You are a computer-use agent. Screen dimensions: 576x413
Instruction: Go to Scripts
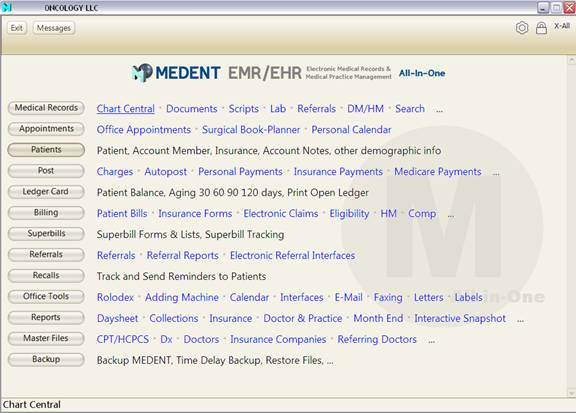click(x=244, y=109)
